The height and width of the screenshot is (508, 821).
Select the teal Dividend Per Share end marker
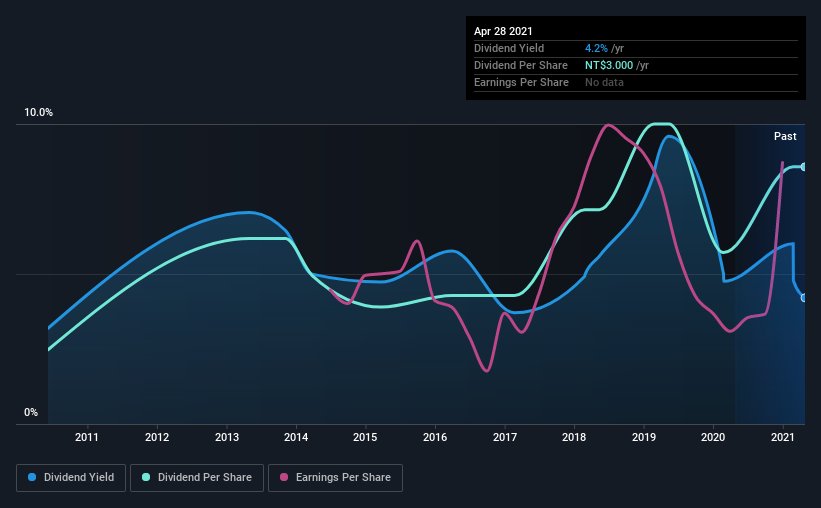coord(804,167)
